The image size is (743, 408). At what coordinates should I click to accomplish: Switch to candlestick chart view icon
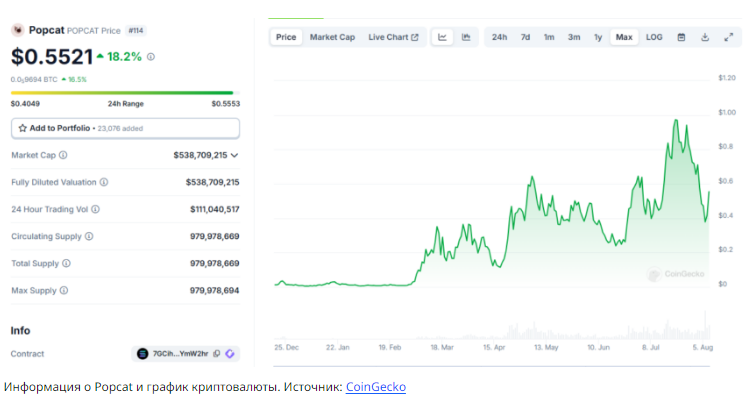(466, 37)
